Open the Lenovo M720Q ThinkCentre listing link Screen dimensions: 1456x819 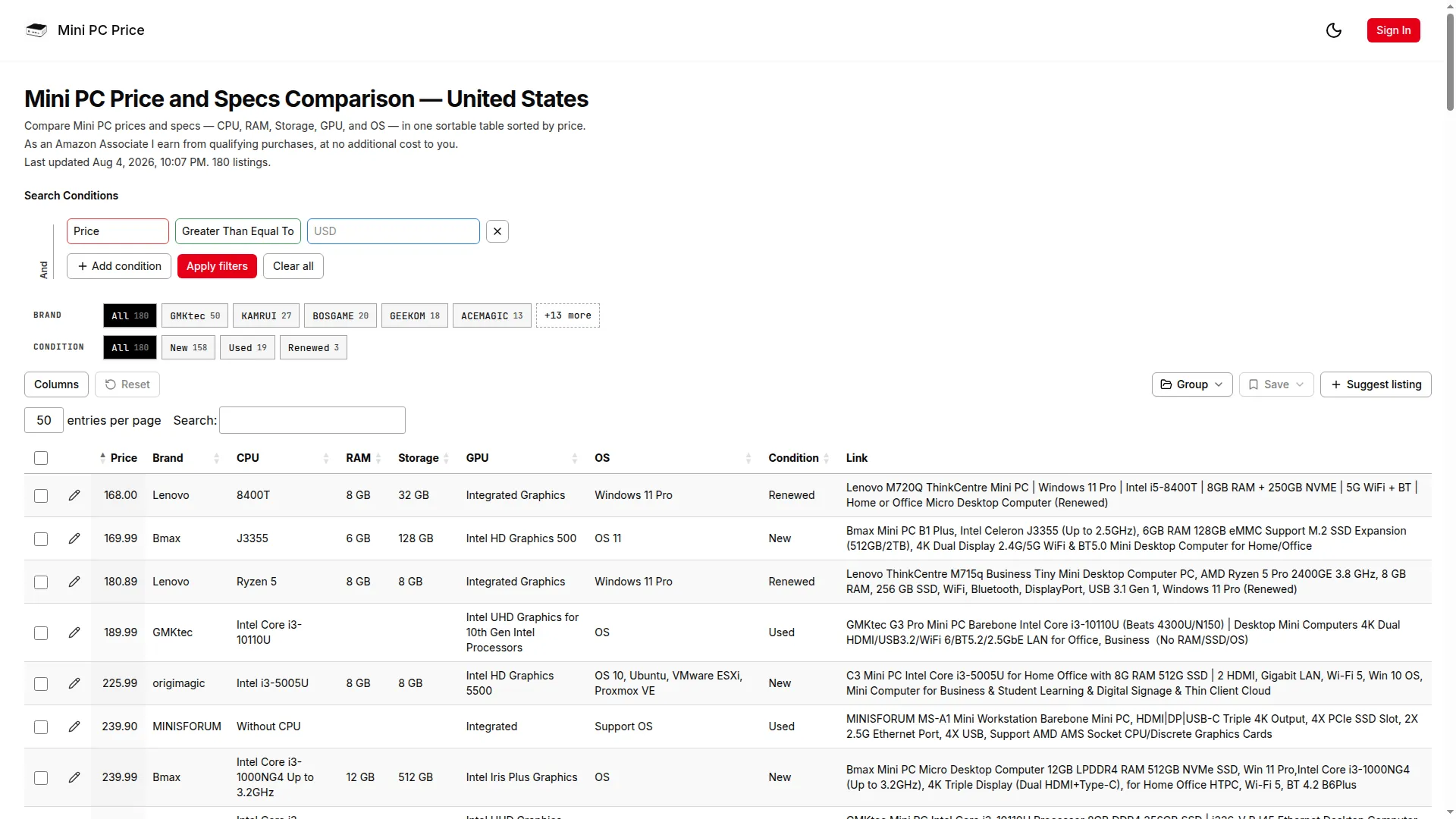(x=1132, y=495)
